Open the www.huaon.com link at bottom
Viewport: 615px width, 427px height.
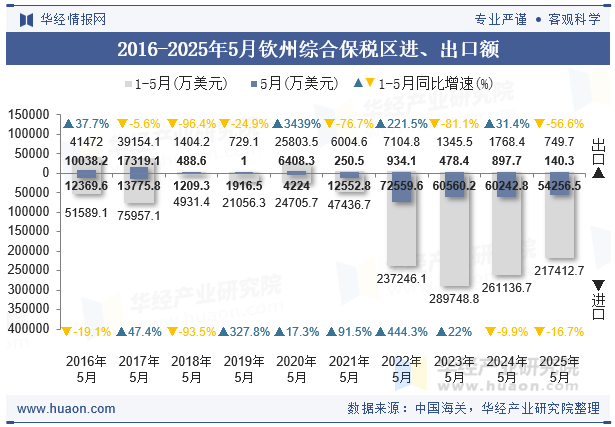point(66,409)
